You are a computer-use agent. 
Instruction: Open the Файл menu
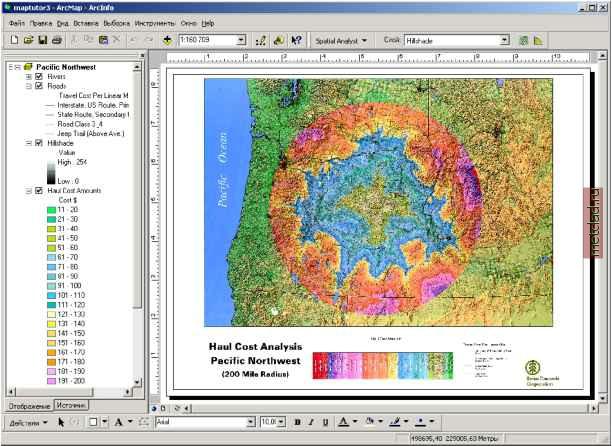tap(16, 22)
